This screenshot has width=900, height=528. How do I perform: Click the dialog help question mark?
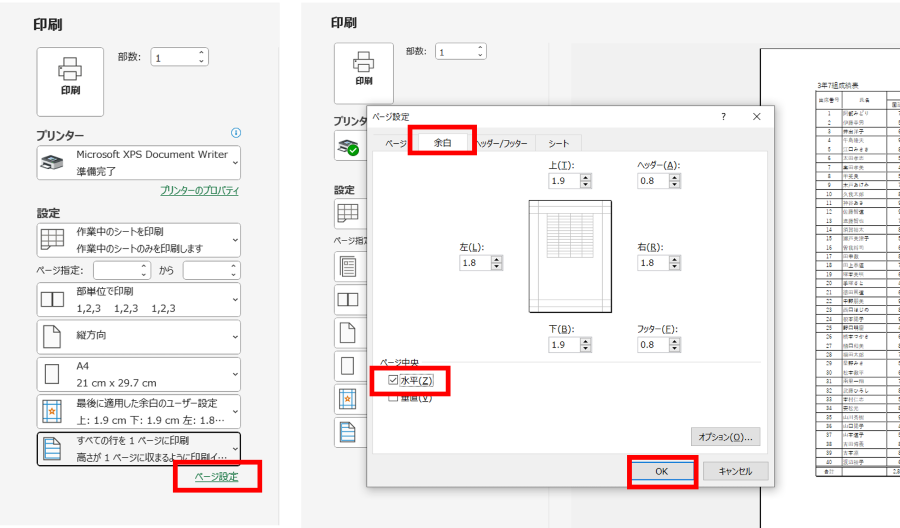coord(723,117)
